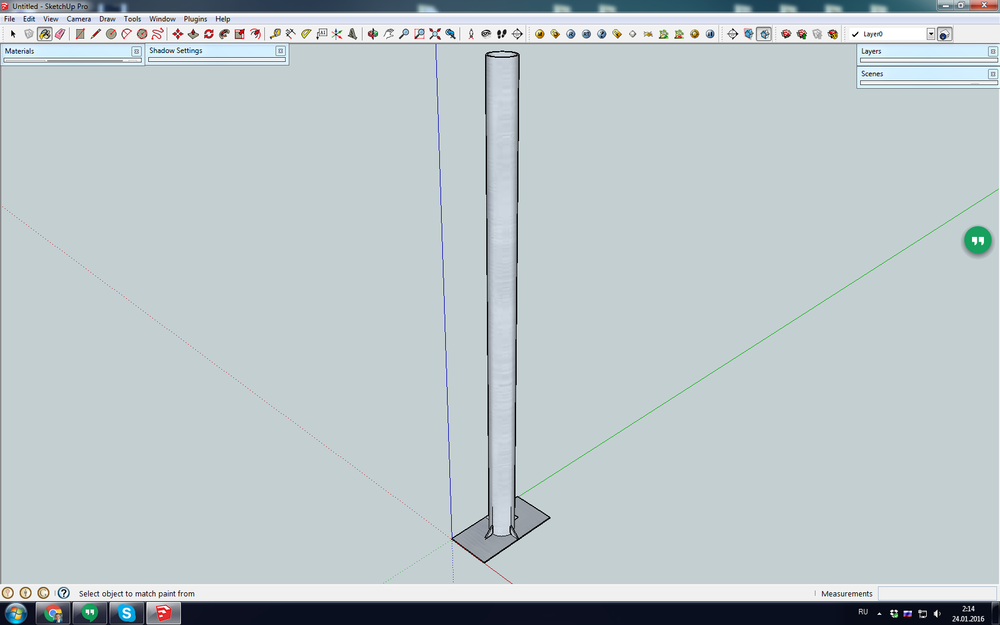The image size is (1000, 625).
Task: Open the Layer0 dropdown list
Action: [x=931, y=33]
